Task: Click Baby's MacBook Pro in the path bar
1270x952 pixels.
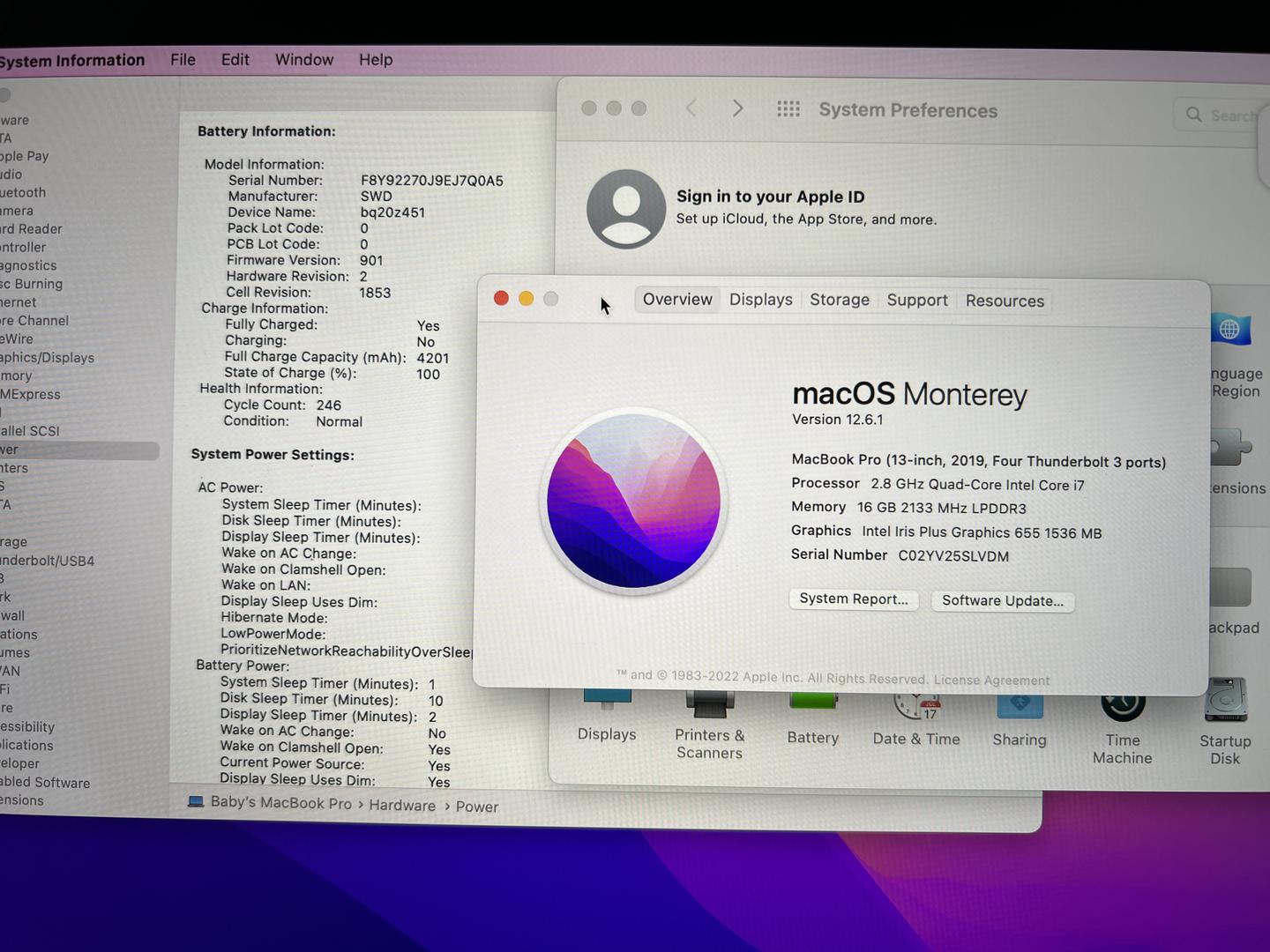Action: tap(280, 803)
